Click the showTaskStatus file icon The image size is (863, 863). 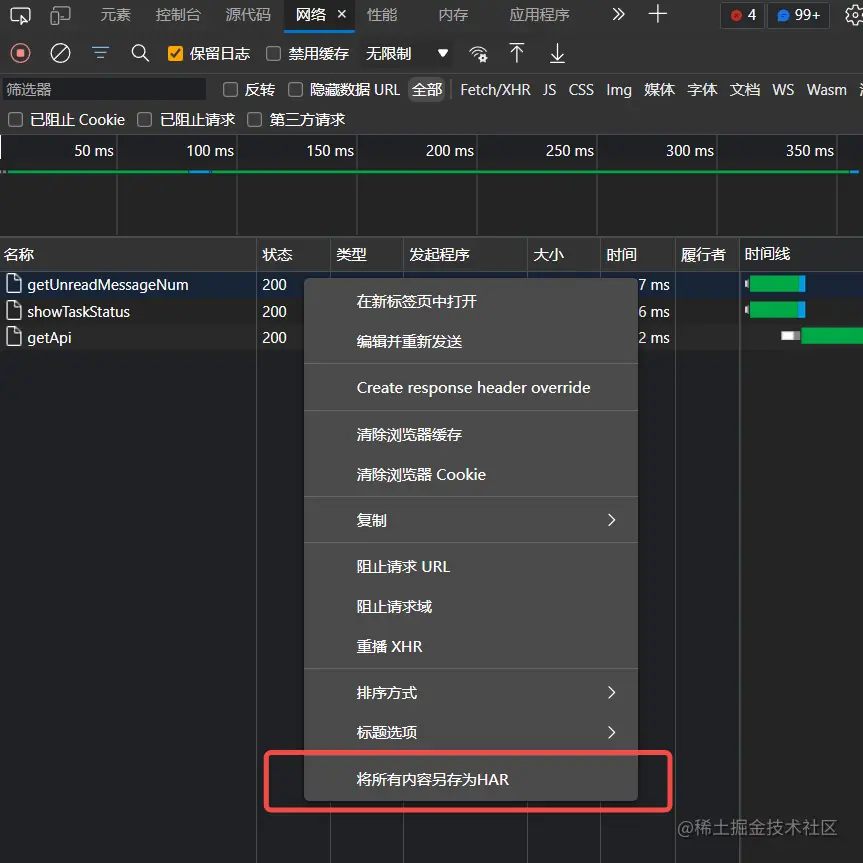(14, 310)
